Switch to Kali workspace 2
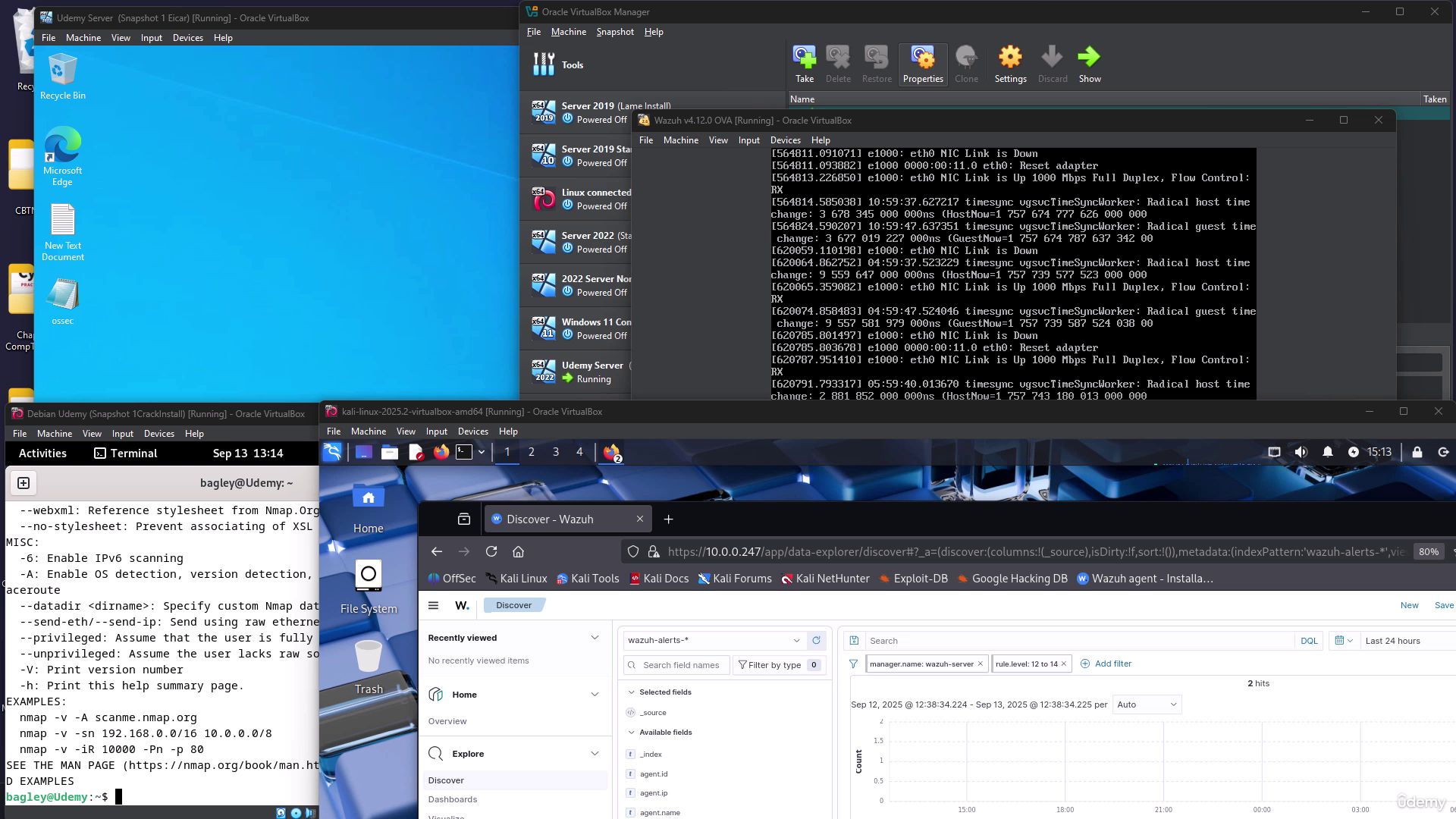 [x=531, y=452]
